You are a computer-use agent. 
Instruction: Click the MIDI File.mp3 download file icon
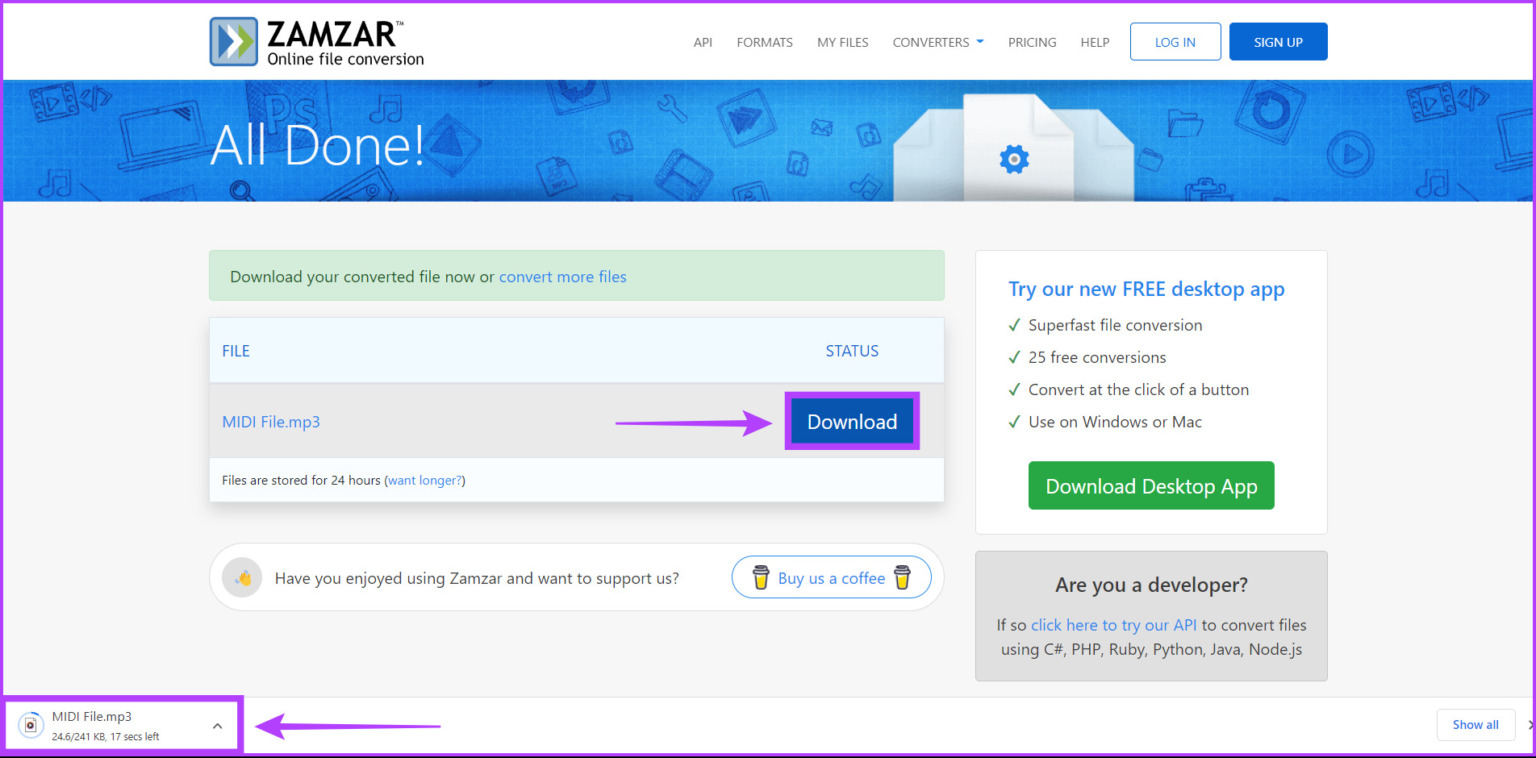tap(31, 726)
